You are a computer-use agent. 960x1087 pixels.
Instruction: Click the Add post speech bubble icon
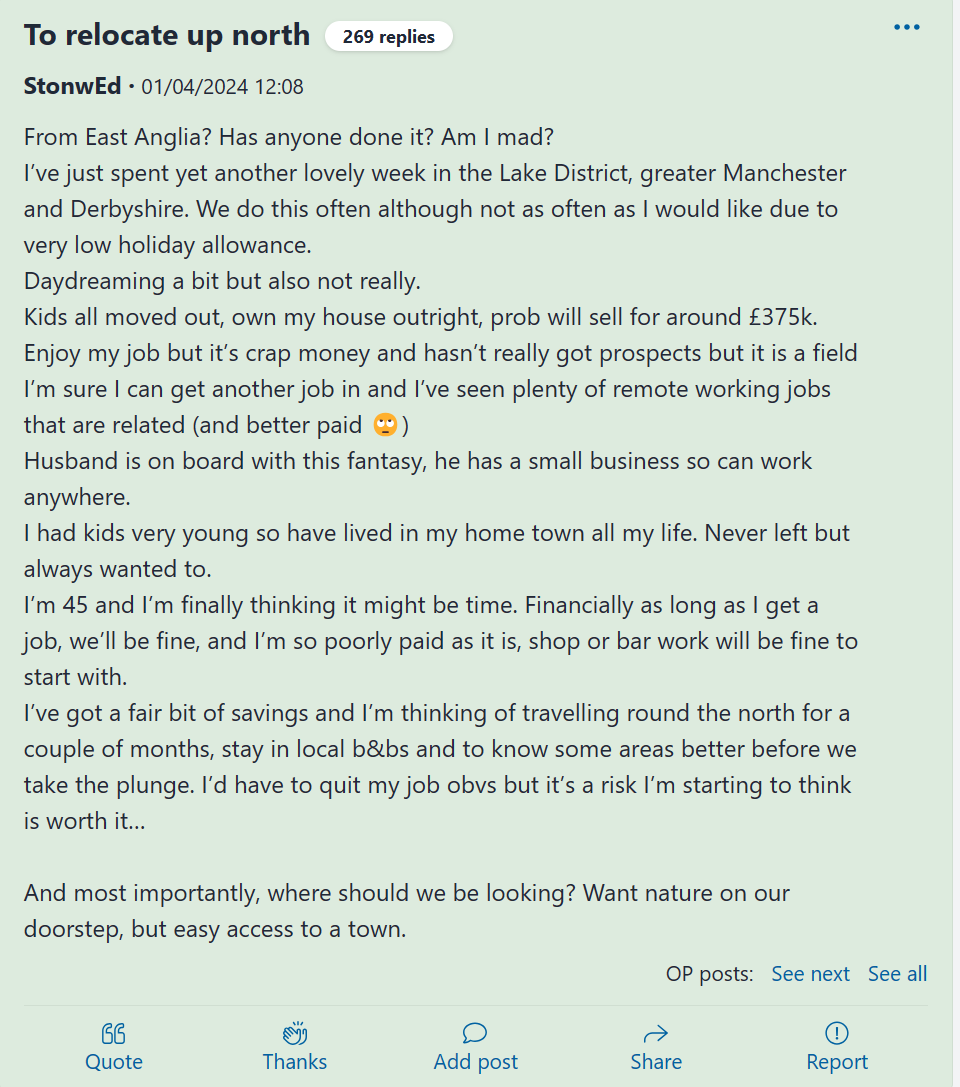coord(475,1033)
